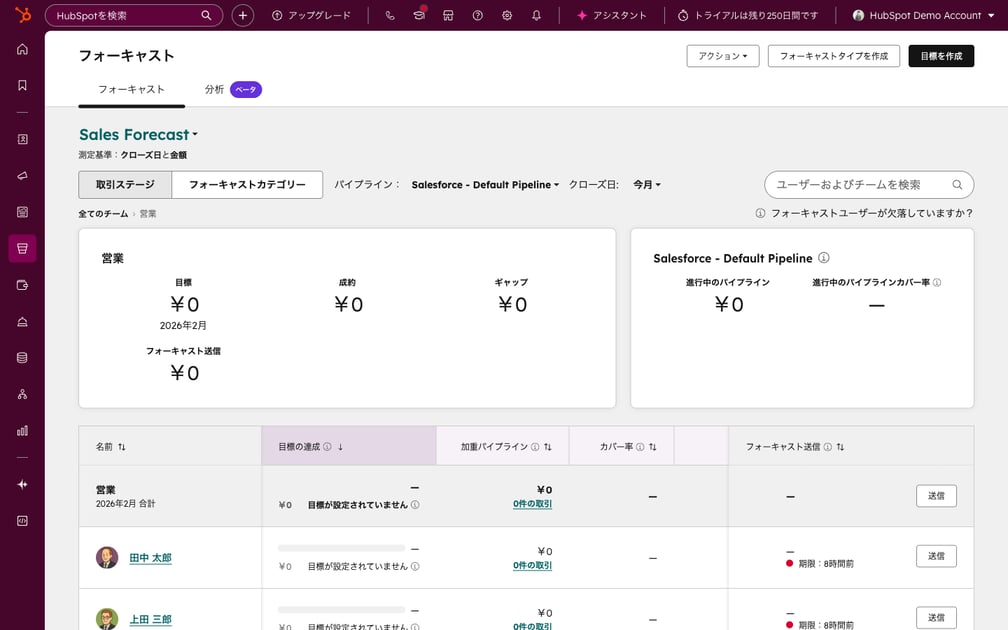
Task: Select the home icon in the left sidebar
Action: click(22, 47)
